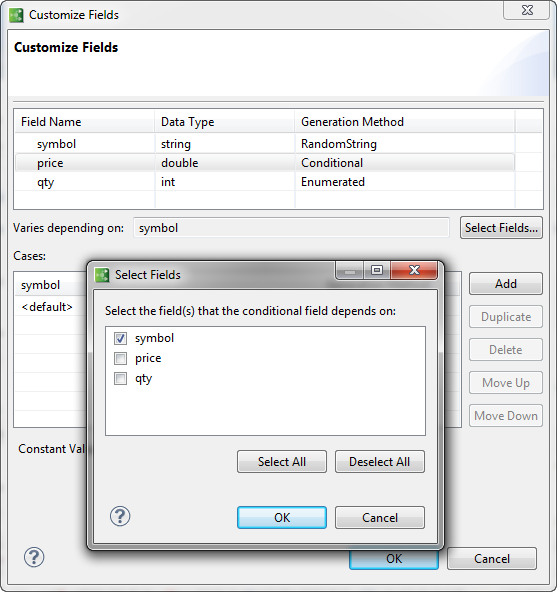
Task: Close the Select Fields dialog
Action: (x=414, y=270)
